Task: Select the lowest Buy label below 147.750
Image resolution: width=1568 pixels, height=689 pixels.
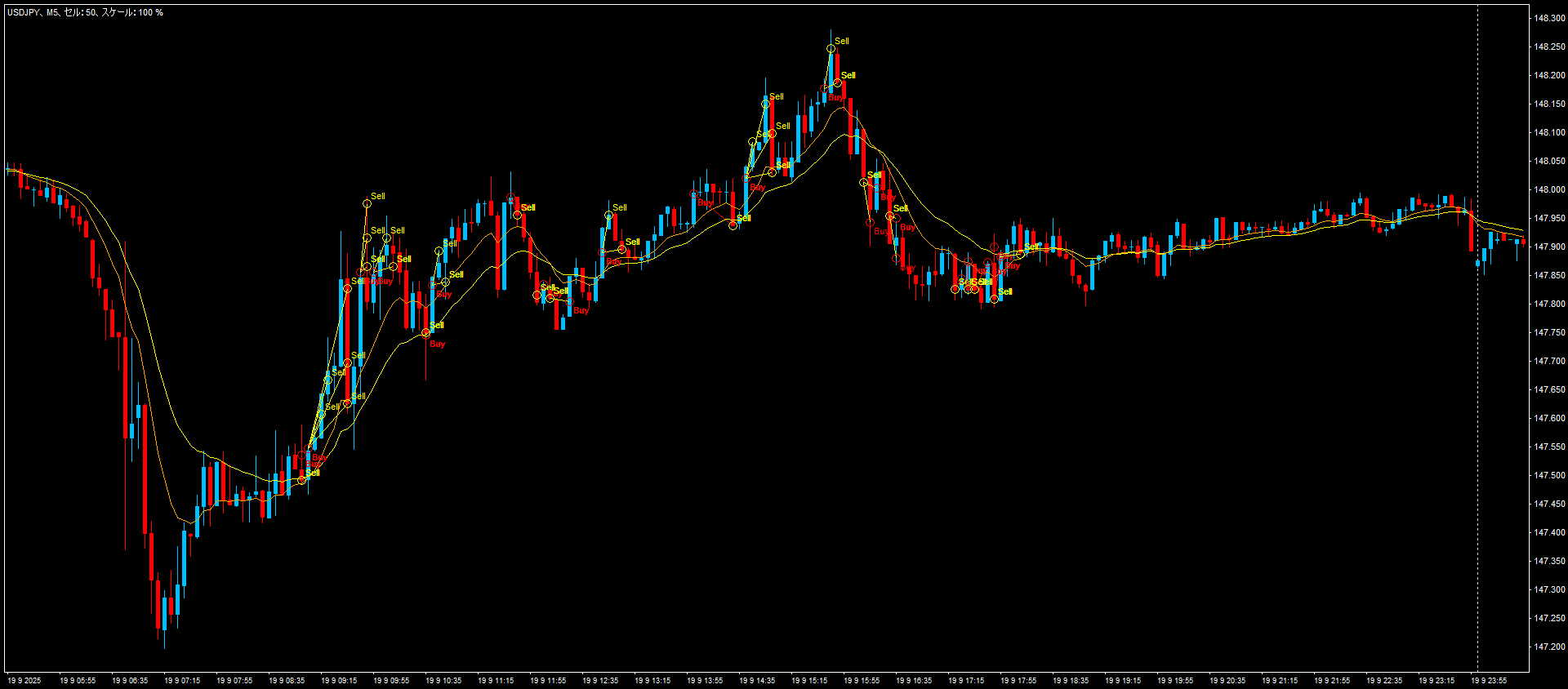Action: pyautogui.click(x=437, y=344)
